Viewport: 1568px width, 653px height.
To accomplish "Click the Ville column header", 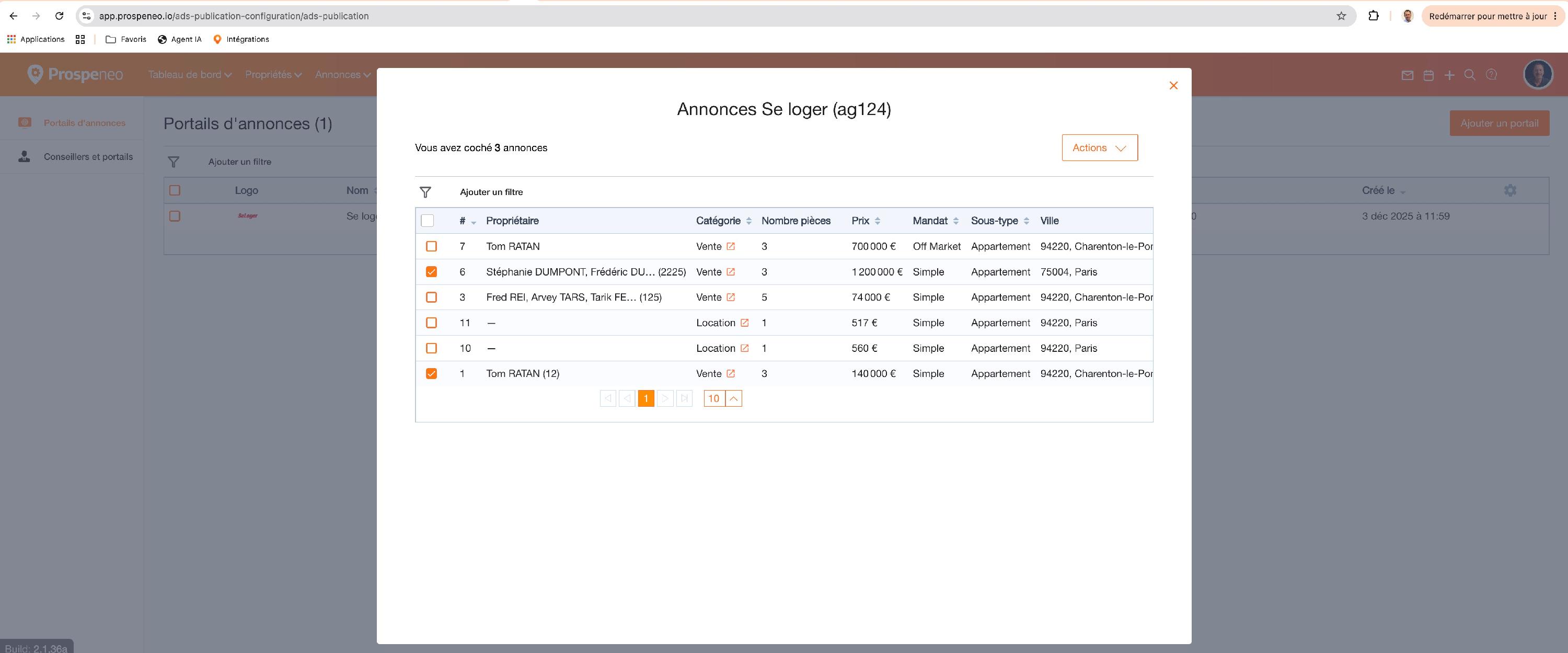I will tap(1050, 221).
